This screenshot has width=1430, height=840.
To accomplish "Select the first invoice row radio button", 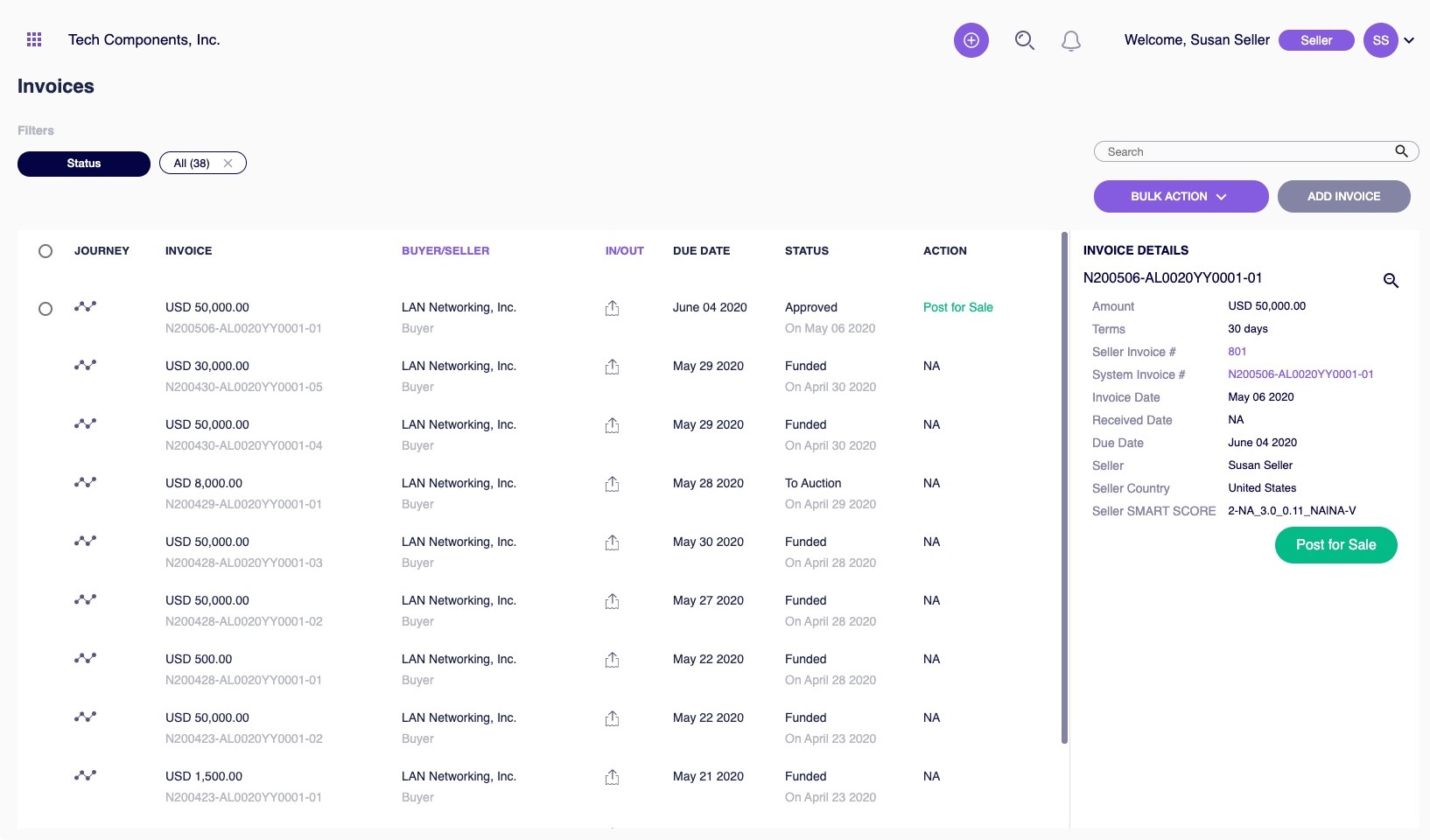I will point(46,309).
